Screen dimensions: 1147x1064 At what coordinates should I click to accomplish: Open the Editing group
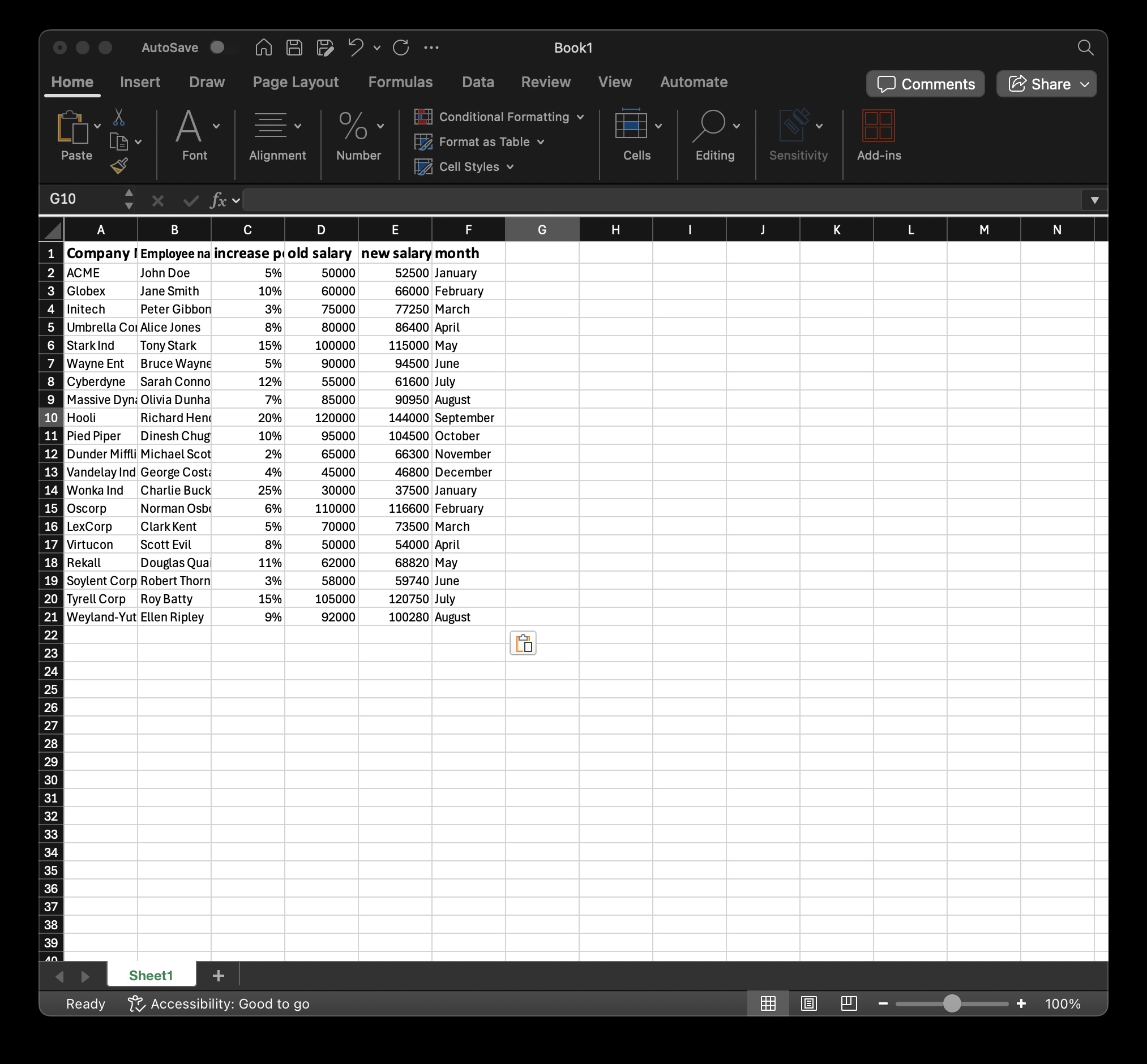[x=715, y=136]
